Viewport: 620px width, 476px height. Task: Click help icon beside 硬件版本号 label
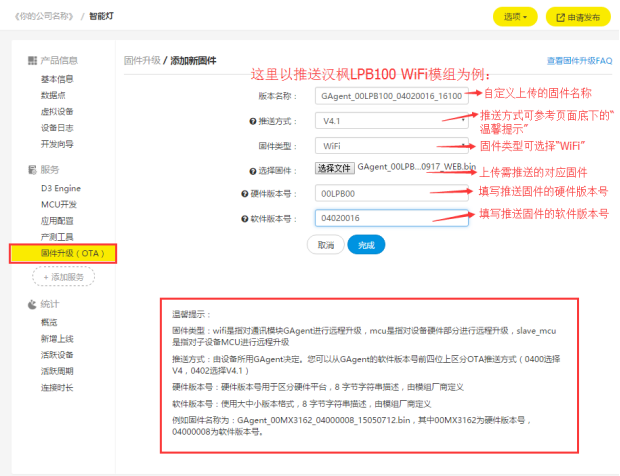click(245, 193)
